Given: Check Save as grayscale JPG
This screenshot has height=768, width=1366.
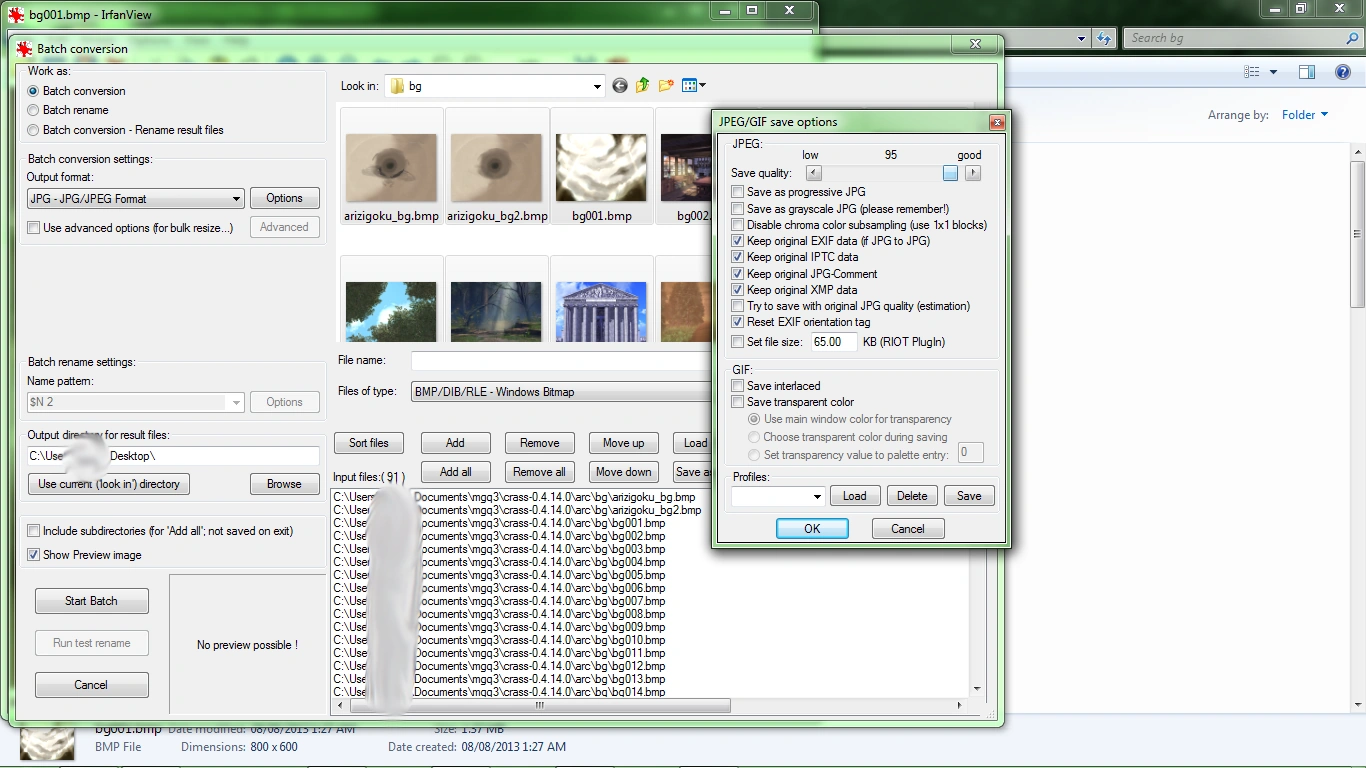Looking at the screenshot, I should pyautogui.click(x=738, y=209).
